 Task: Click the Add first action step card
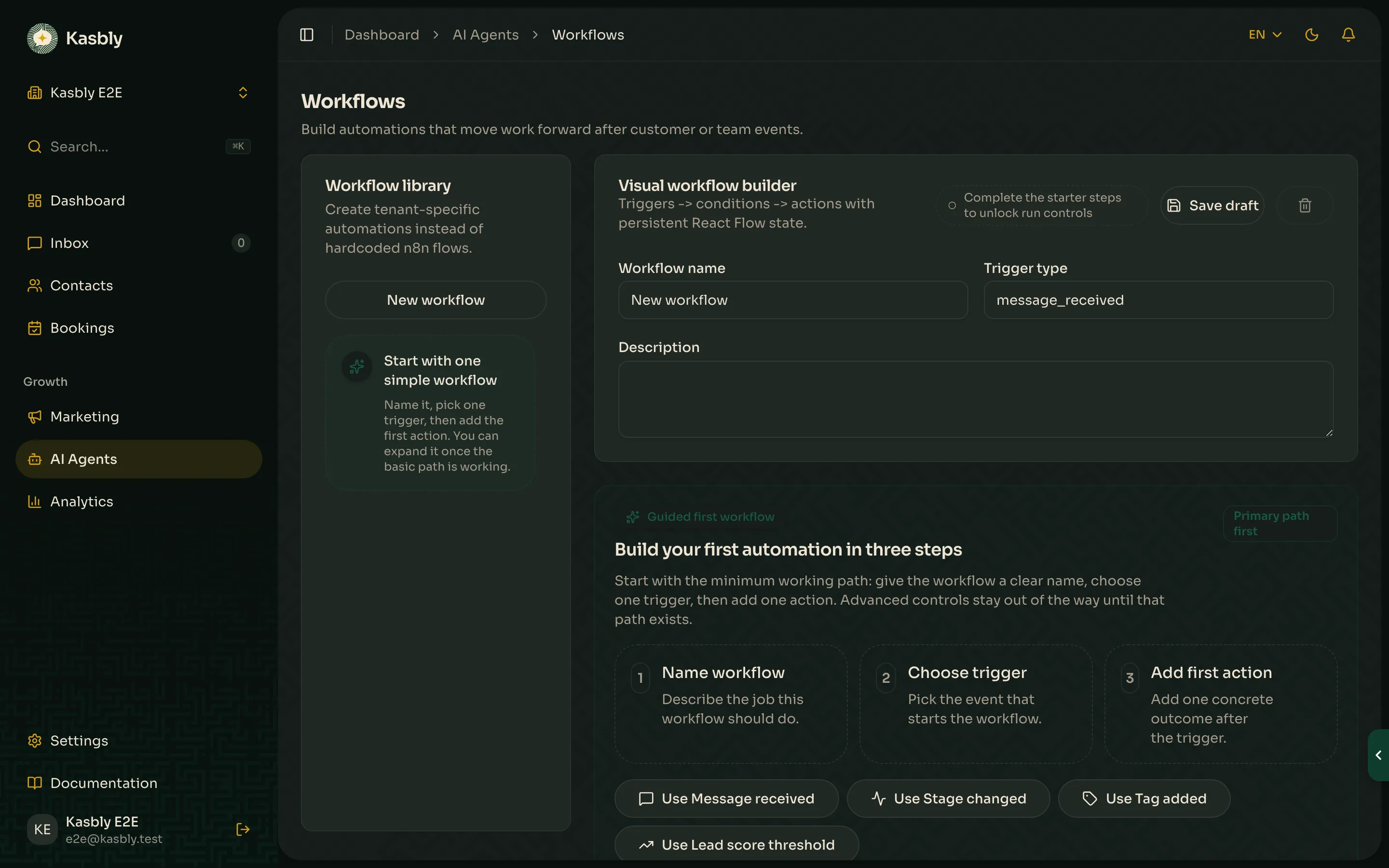[1221, 704]
